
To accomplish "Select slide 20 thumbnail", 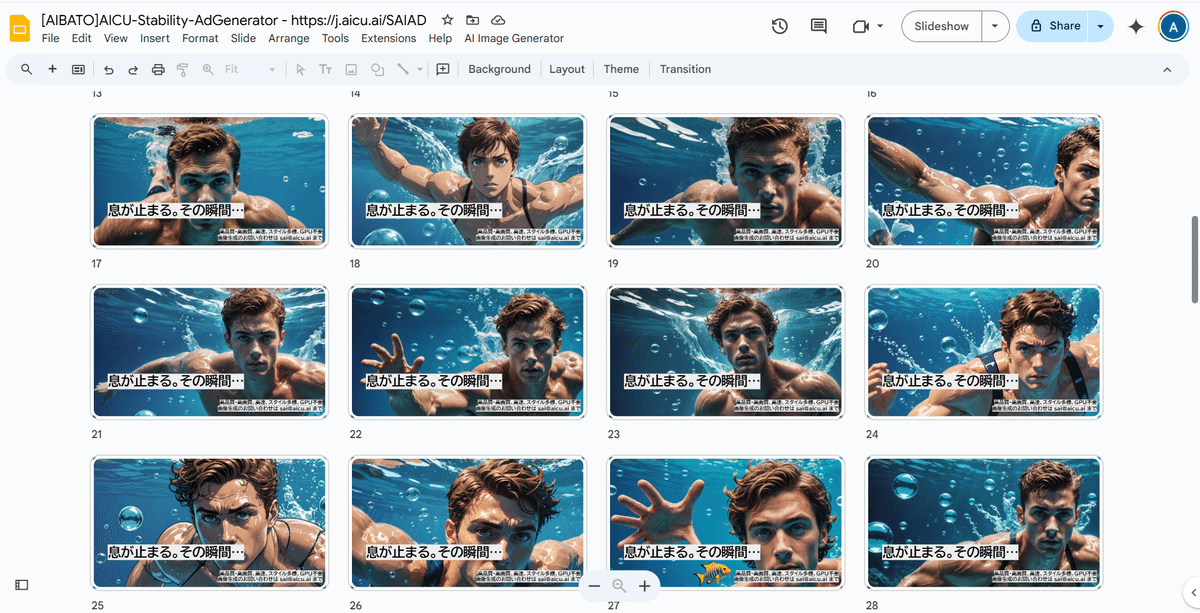I will point(984,181).
